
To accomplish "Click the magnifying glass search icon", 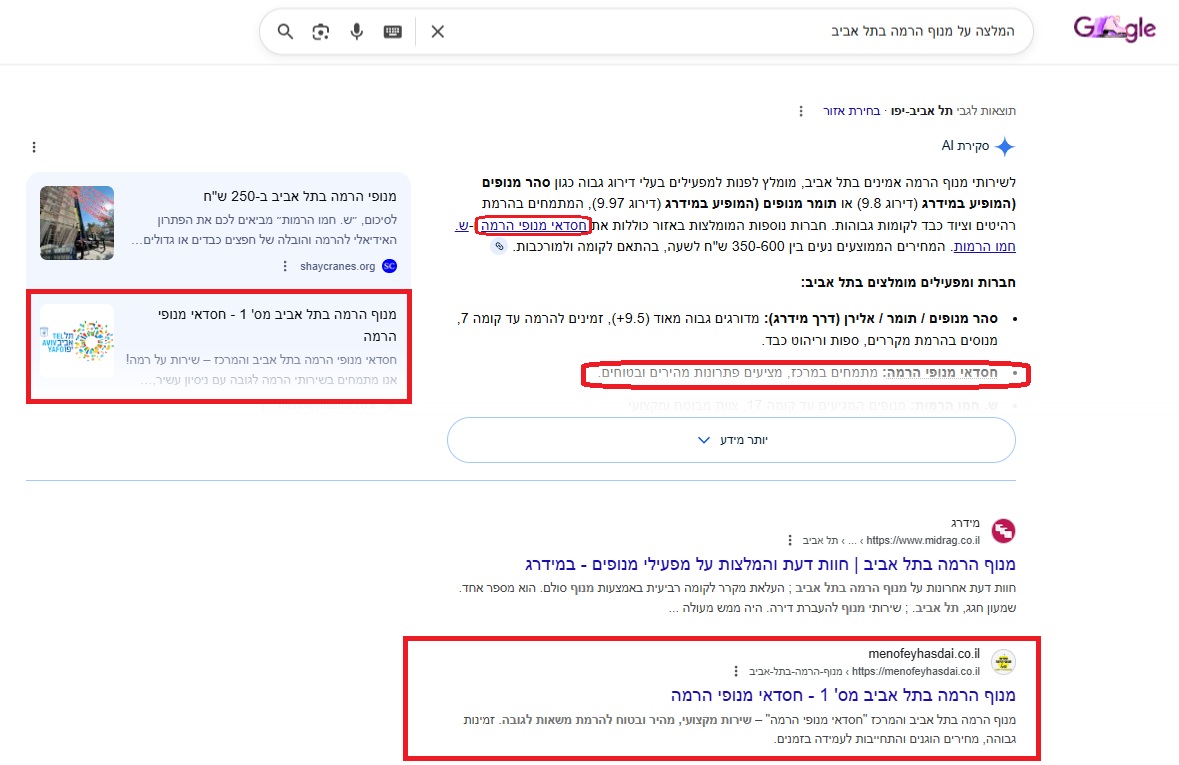I will coord(285,32).
